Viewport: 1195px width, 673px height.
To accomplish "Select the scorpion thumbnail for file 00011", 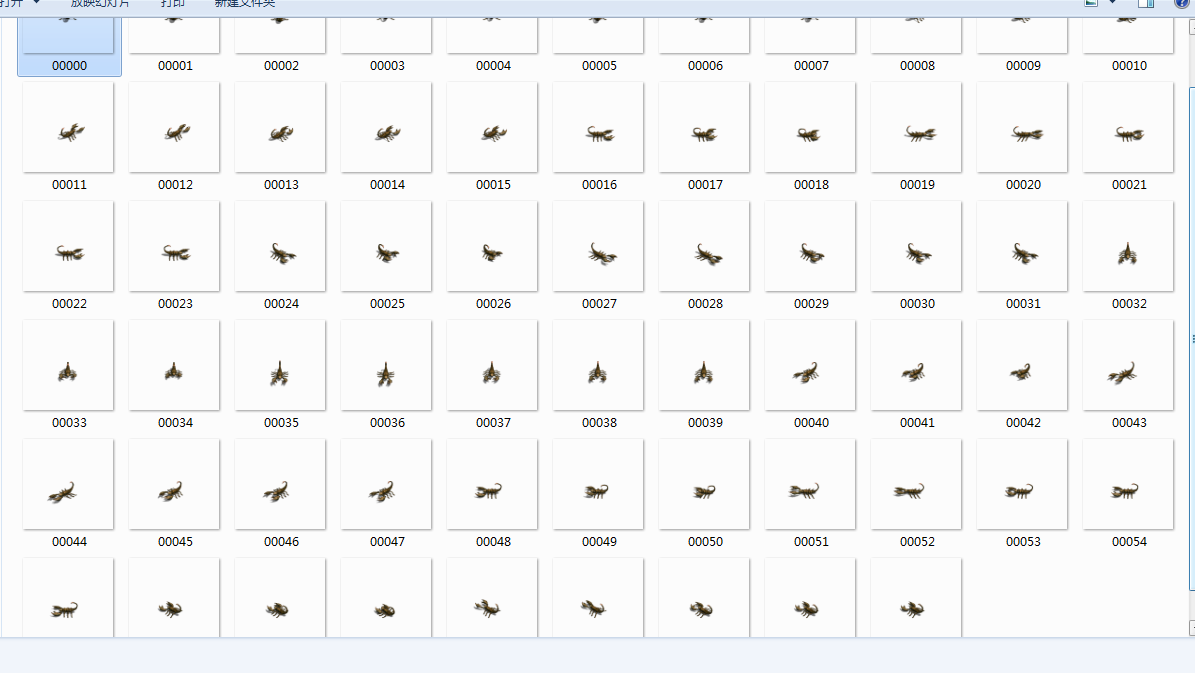I will point(69,127).
